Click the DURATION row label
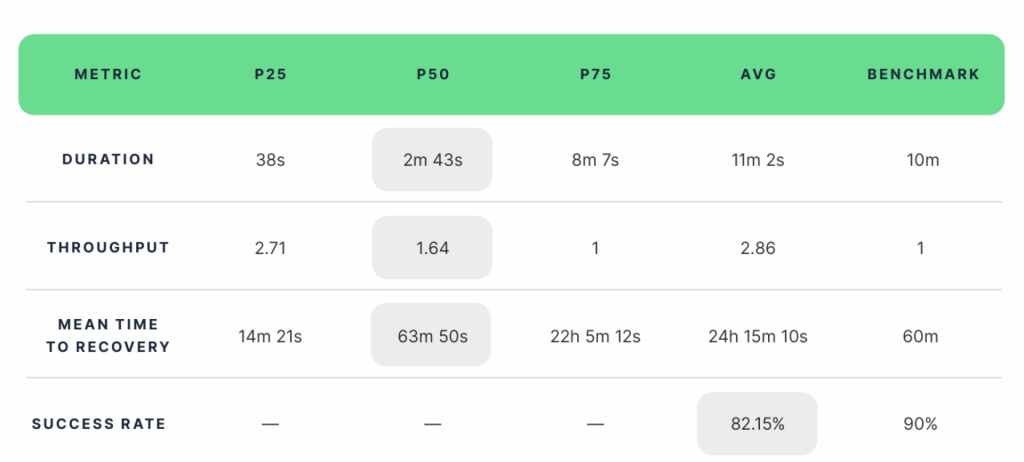Viewport: 1024px width, 462px height. [108, 159]
